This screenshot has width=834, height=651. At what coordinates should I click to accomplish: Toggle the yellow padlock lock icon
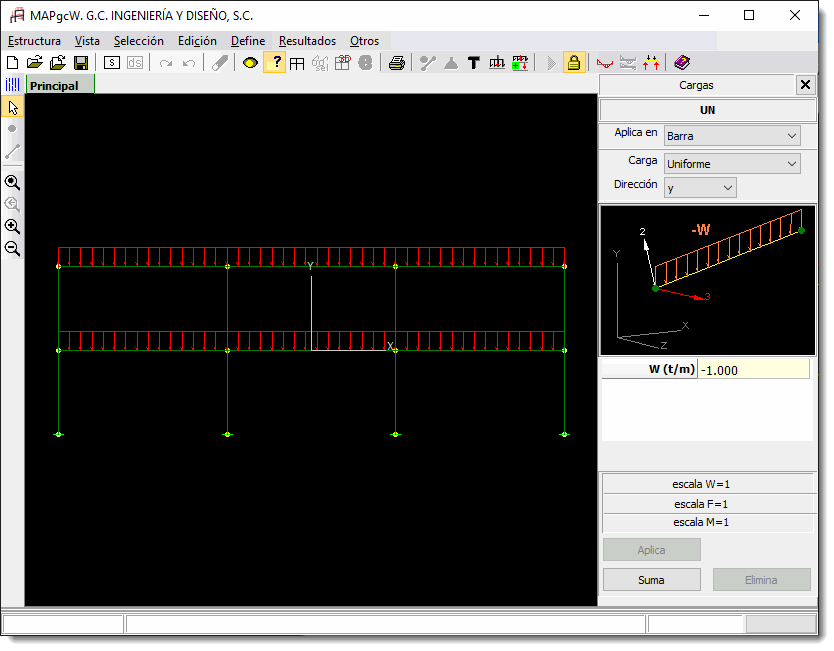573,62
